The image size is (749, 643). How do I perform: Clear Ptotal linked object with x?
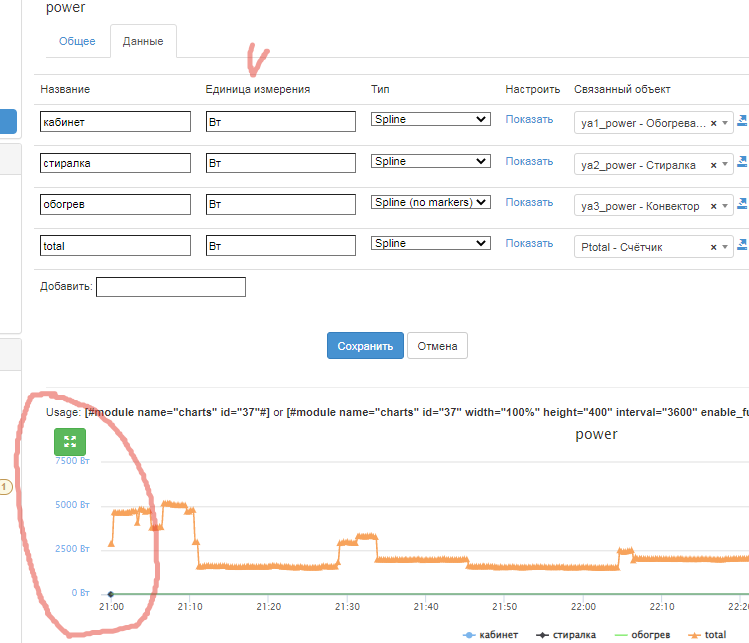tap(713, 247)
